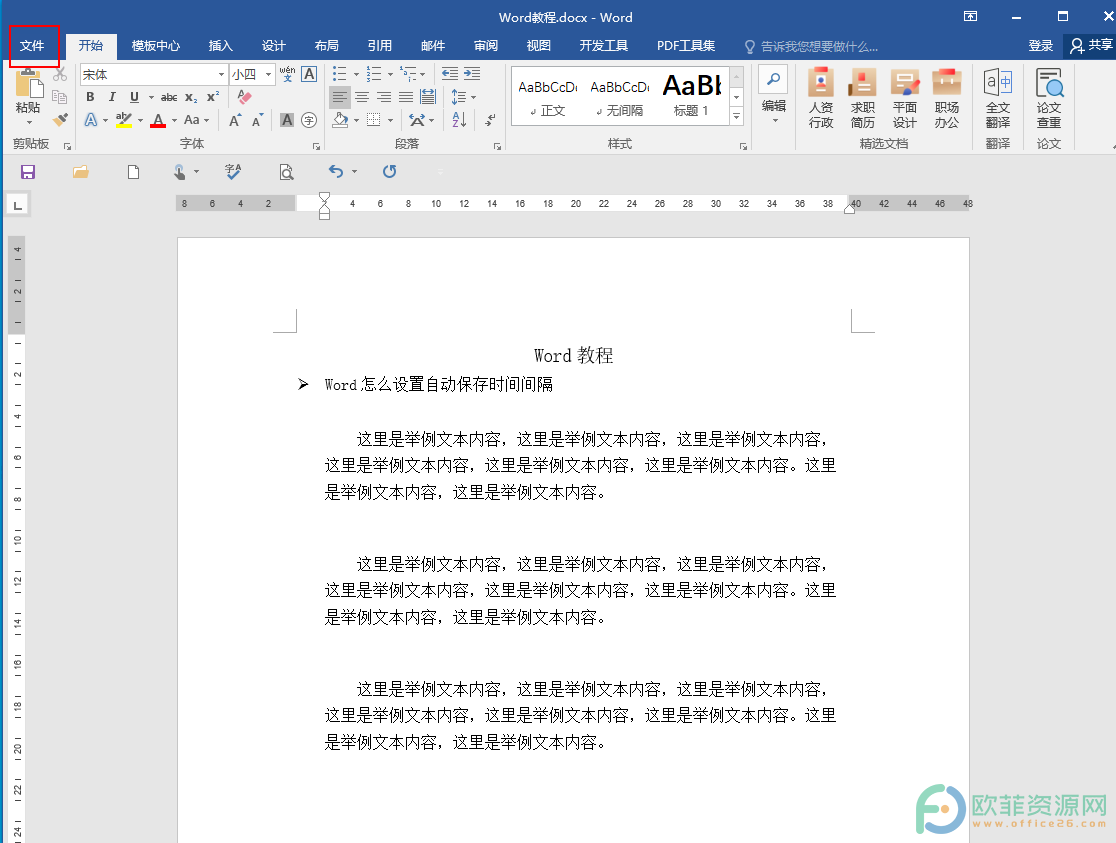The image size is (1116, 843).
Task: Launch 论文查重 paper check
Action: click(1049, 99)
